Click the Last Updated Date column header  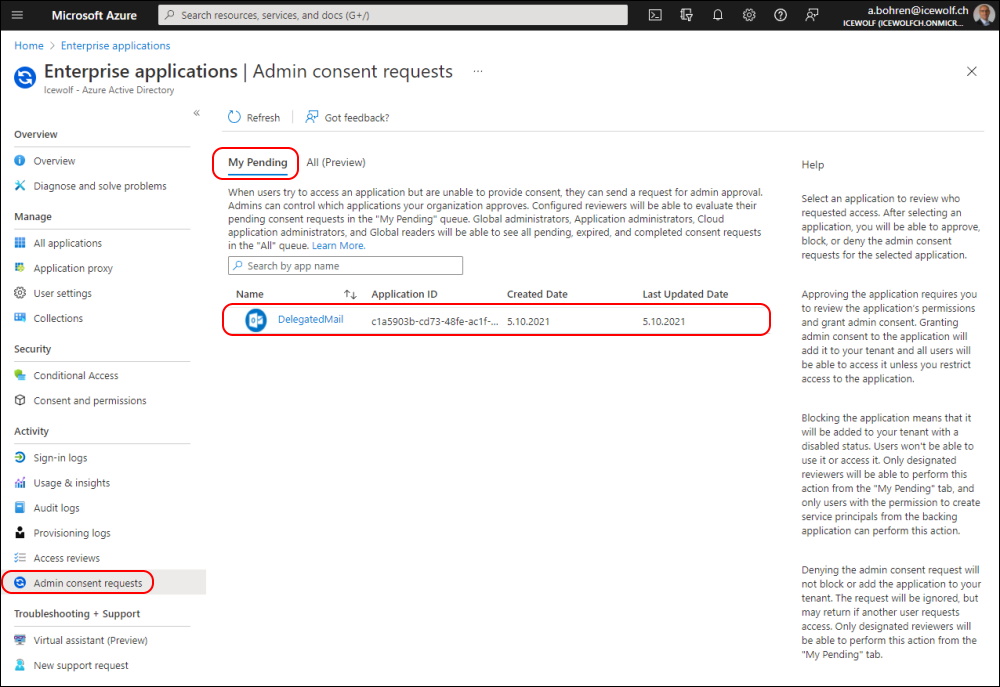pos(685,294)
